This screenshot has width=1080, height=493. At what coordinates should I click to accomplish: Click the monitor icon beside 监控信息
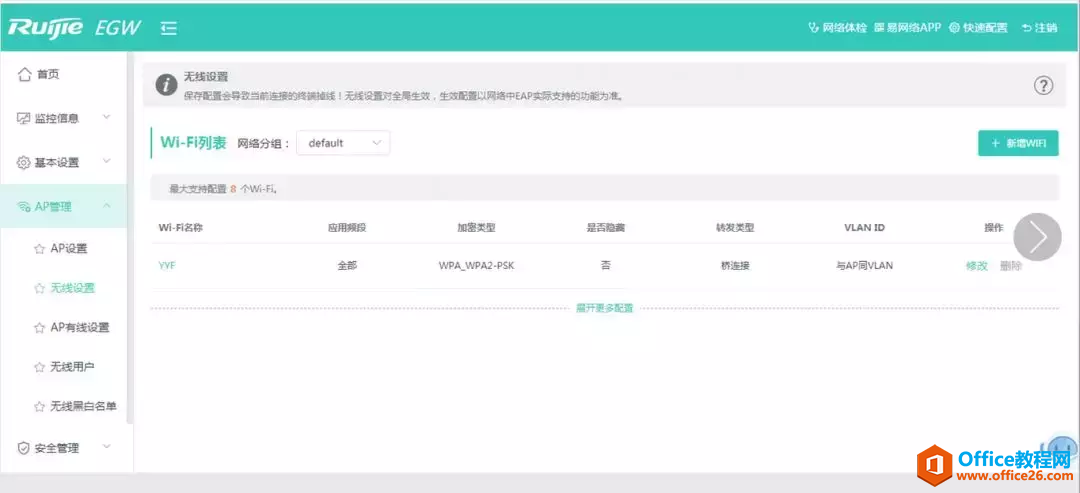click(x=23, y=118)
